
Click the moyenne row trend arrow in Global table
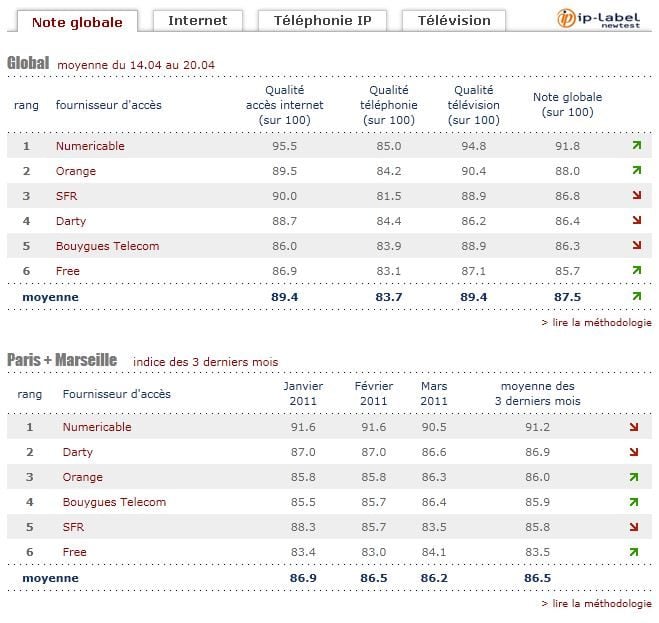[636, 297]
